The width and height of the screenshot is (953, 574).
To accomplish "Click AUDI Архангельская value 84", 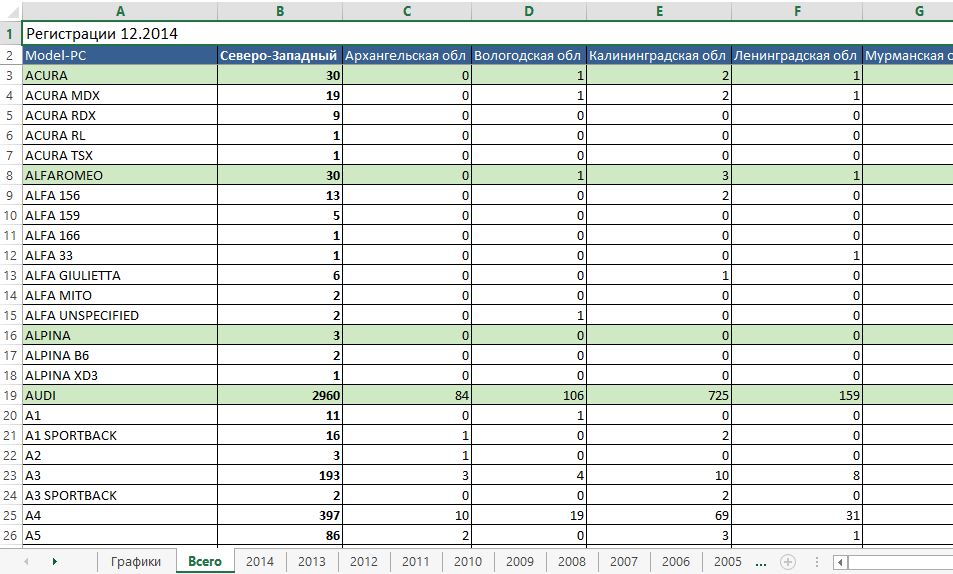I will pos(407,395).
